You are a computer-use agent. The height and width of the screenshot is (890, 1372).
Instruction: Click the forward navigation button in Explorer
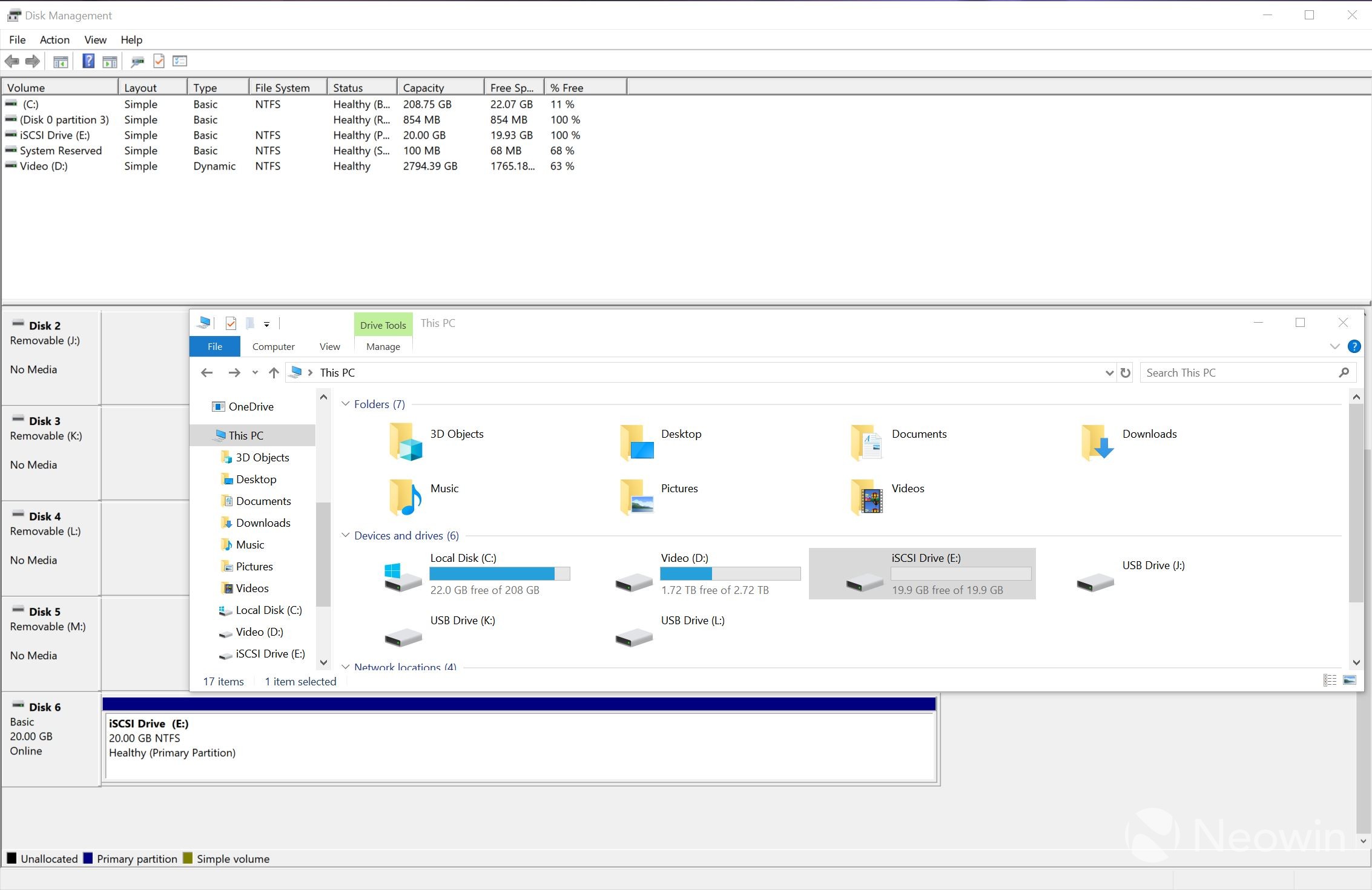tap(234, 372)
